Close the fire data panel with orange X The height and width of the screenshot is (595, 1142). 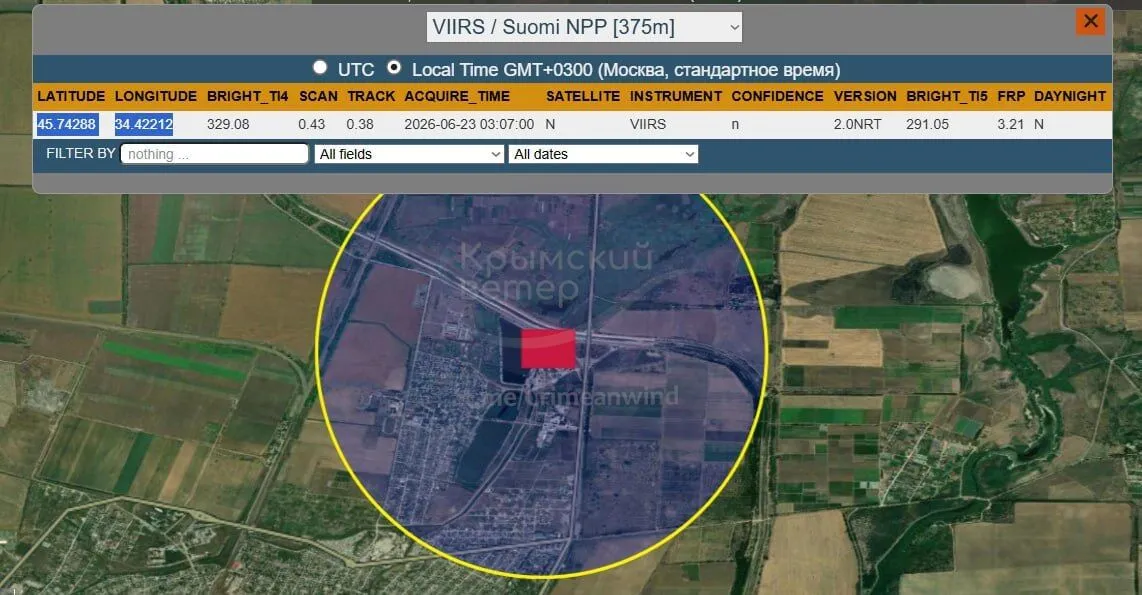click(x=1090, y=21)
